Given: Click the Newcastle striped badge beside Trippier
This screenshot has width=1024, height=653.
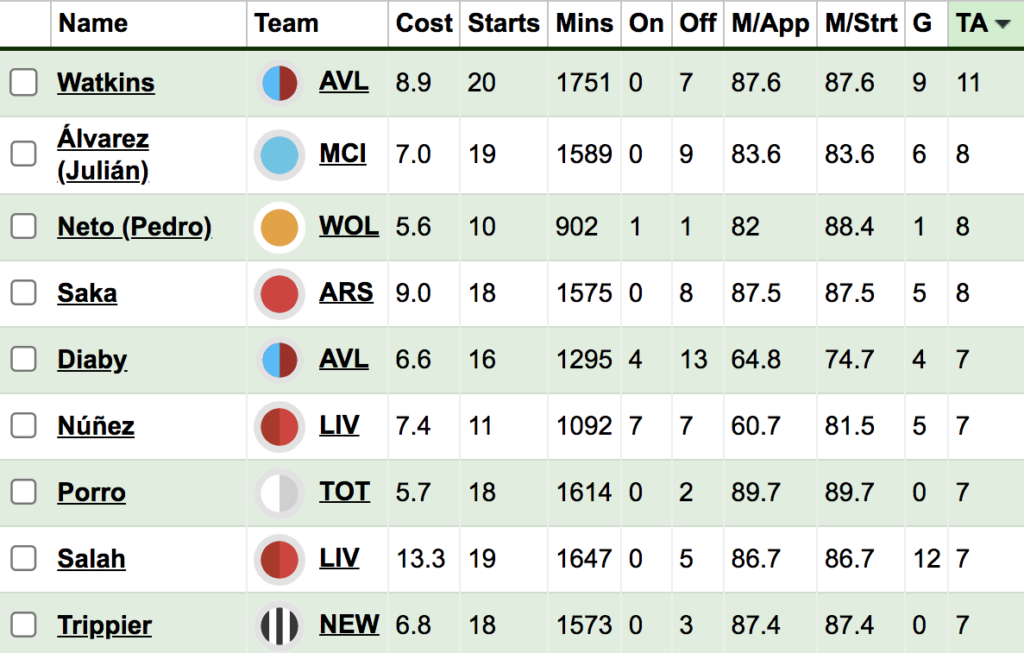Looking at the screenshot, I should 279,626.
